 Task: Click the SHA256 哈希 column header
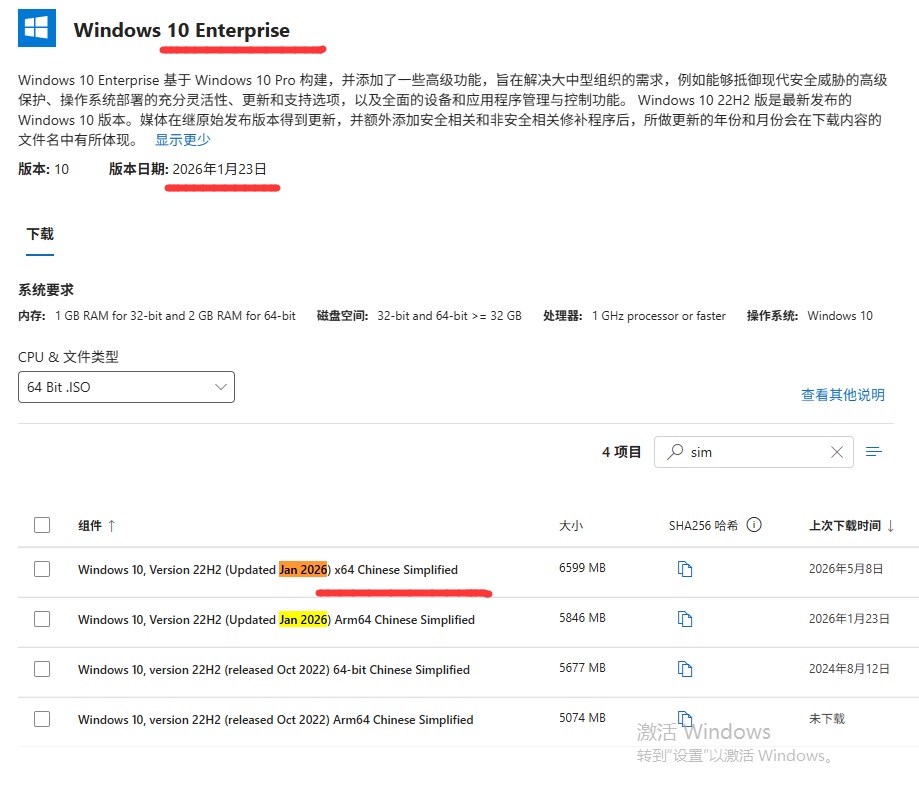click(703, 526)
